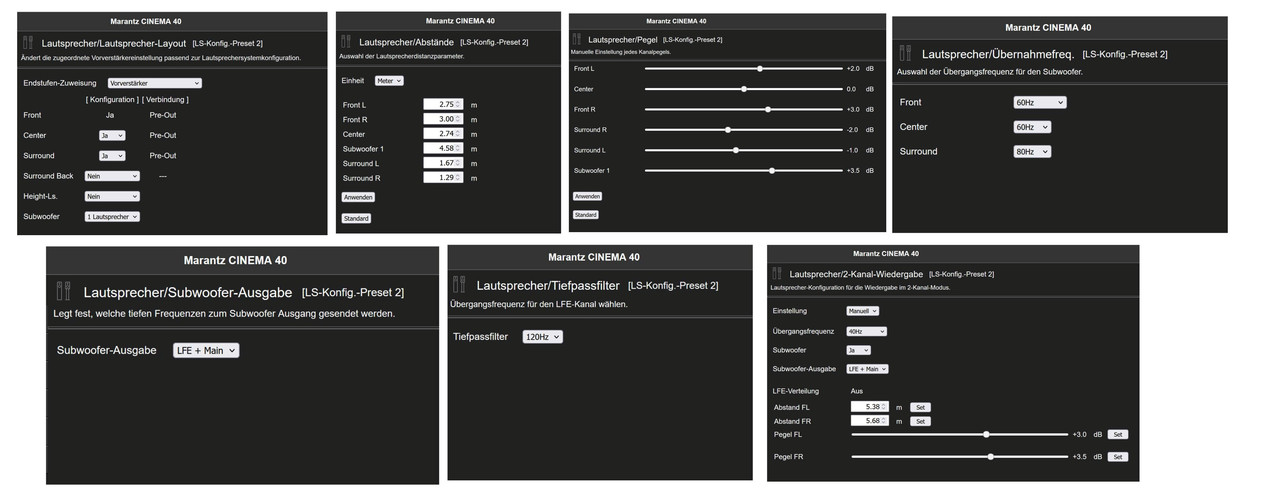Open the Endstufen-Zuweisung Vorverstärker dropdown
This screenshot has width=1280, height=503.
point(154,83)
